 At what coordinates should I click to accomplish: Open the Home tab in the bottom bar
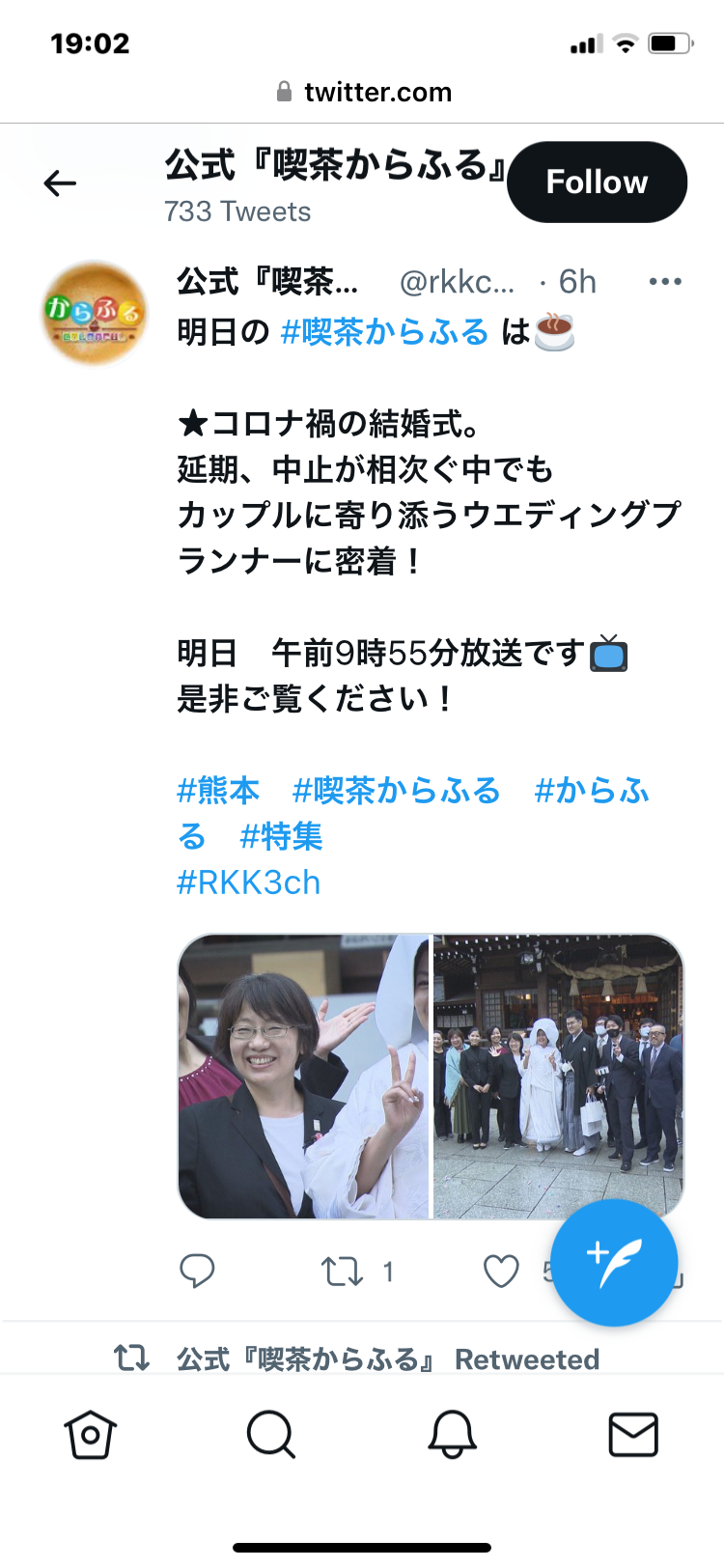pyautogui.click(x=91, y=1434)
